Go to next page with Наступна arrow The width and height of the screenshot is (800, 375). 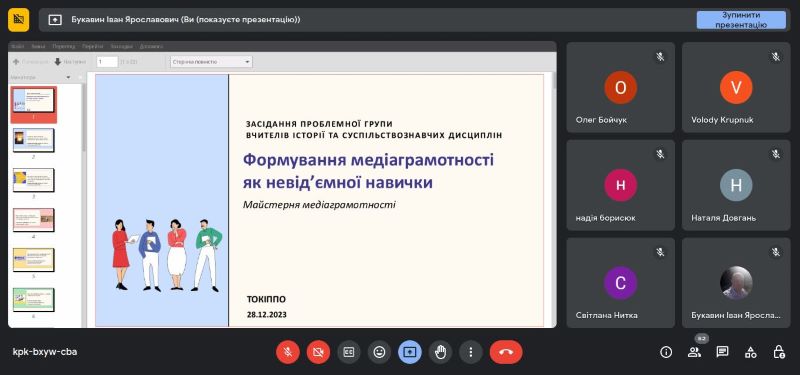tap(70, 62)
